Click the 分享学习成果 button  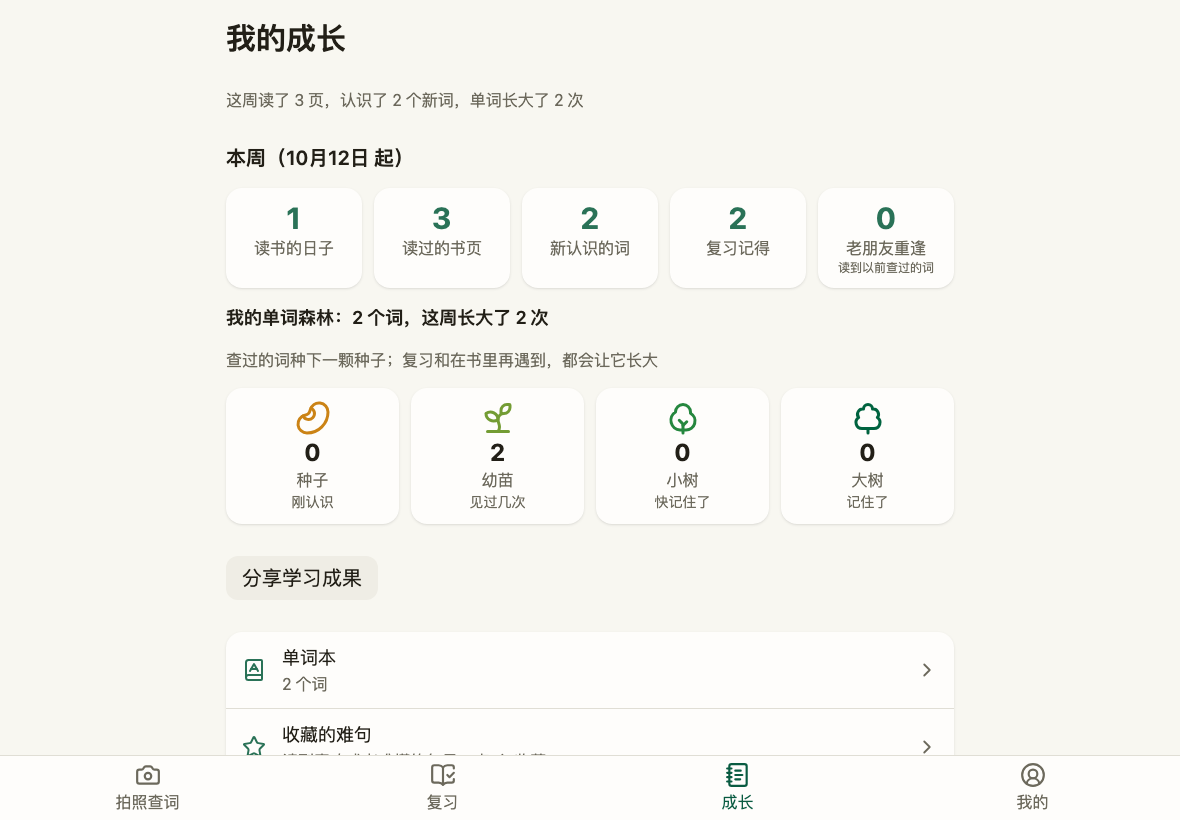click(x=302, y=578)
